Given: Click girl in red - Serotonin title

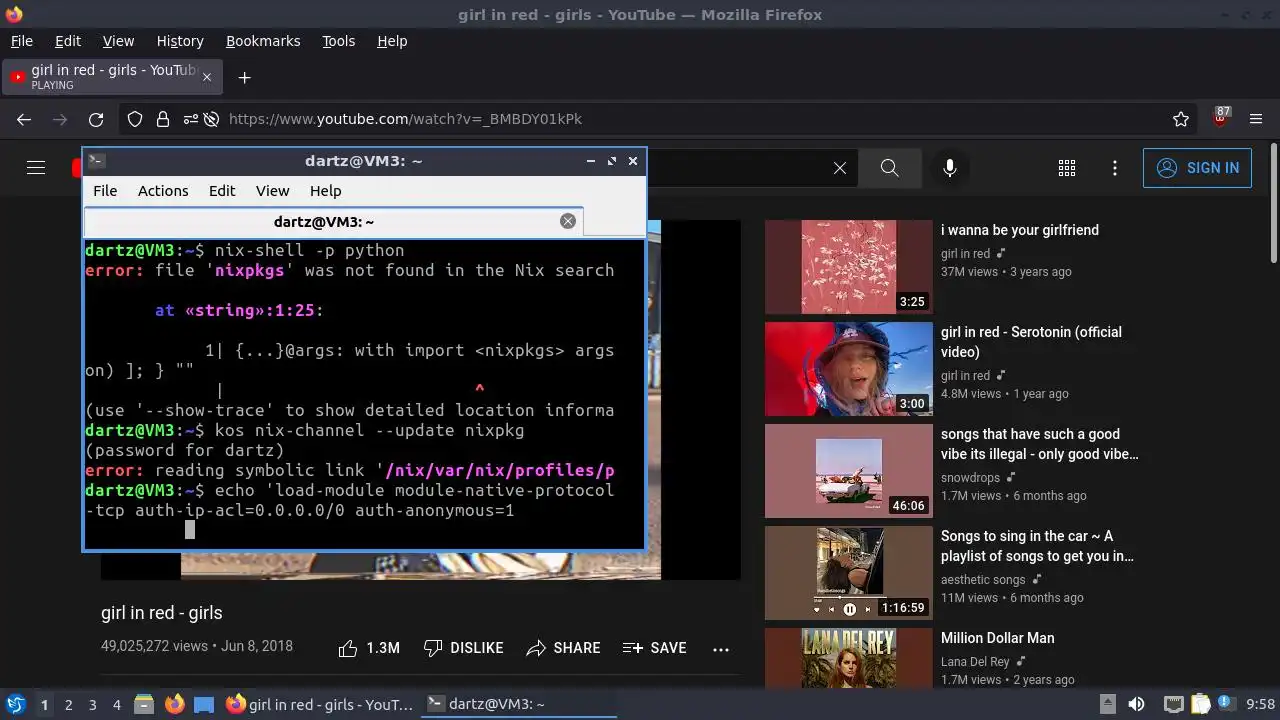Looking at the screenshot, I should [1031, 342].
